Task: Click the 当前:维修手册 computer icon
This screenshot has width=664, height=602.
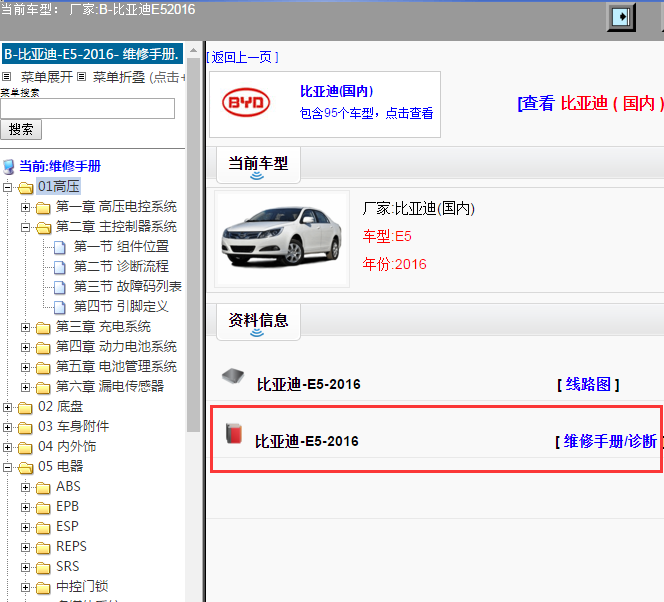Action: click(8, 166)
